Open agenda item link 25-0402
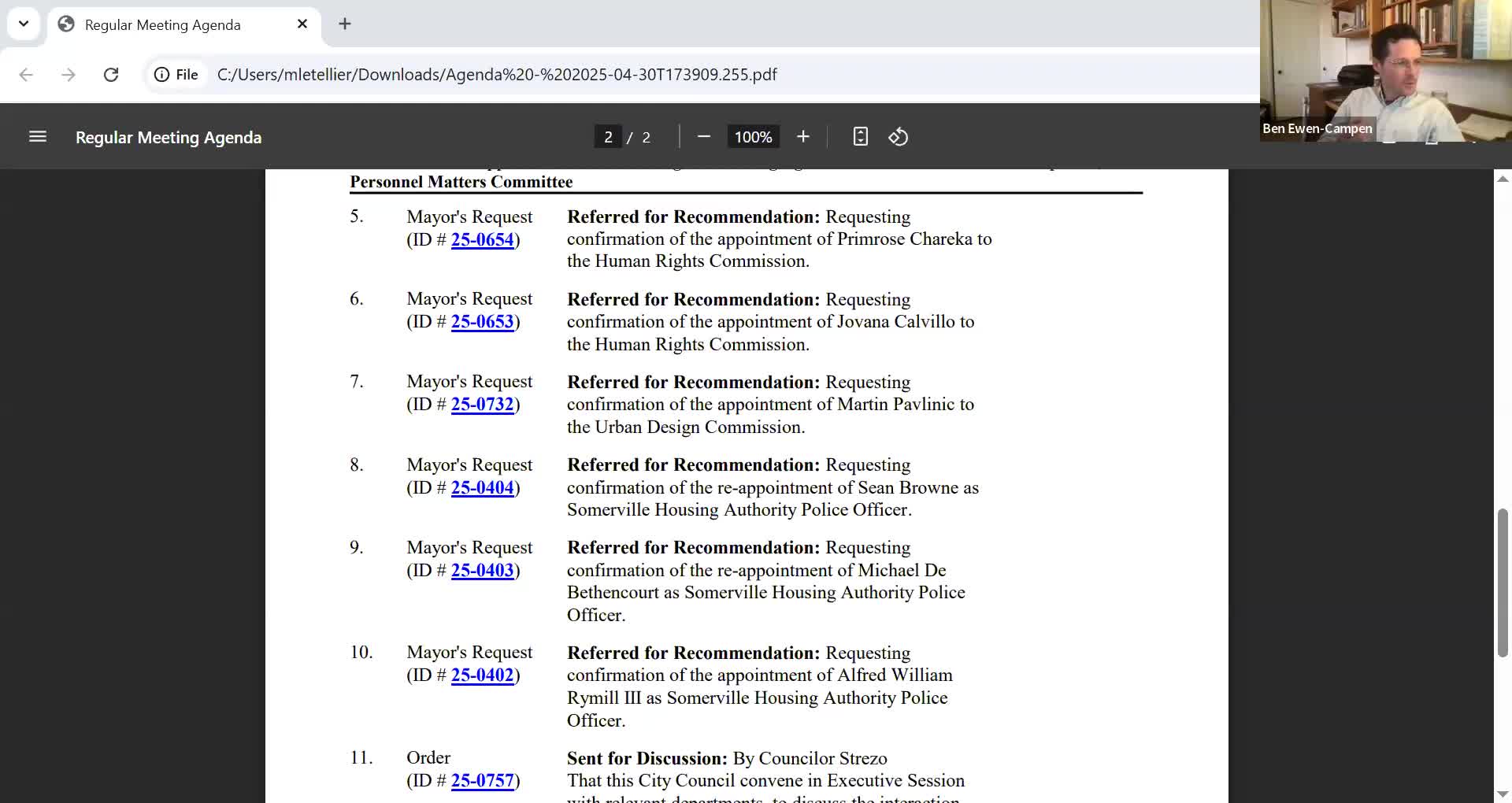1512x803 pixels. pyautogui.click(x=482, y=675)
